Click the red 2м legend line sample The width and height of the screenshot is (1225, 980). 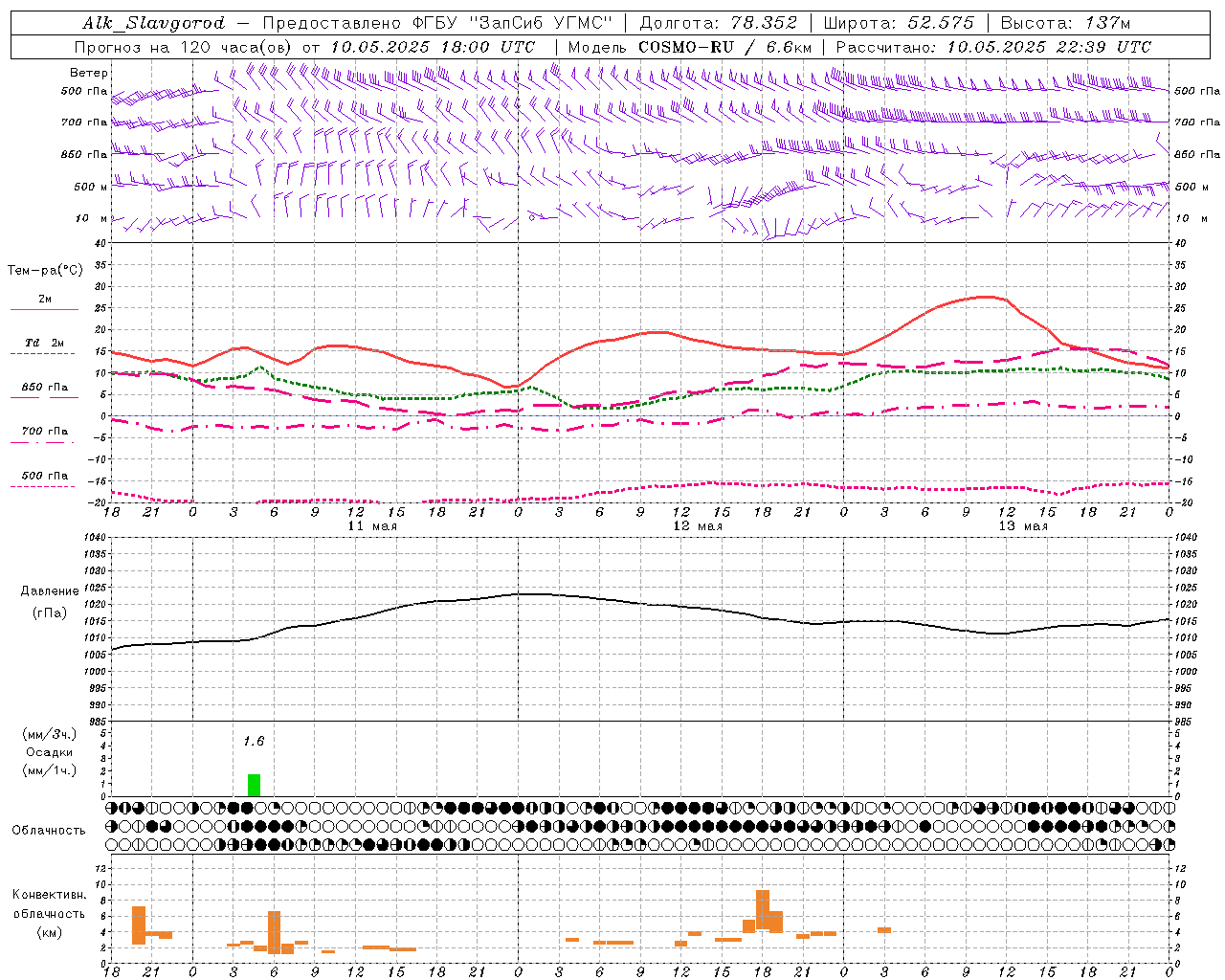coord(44,310)
